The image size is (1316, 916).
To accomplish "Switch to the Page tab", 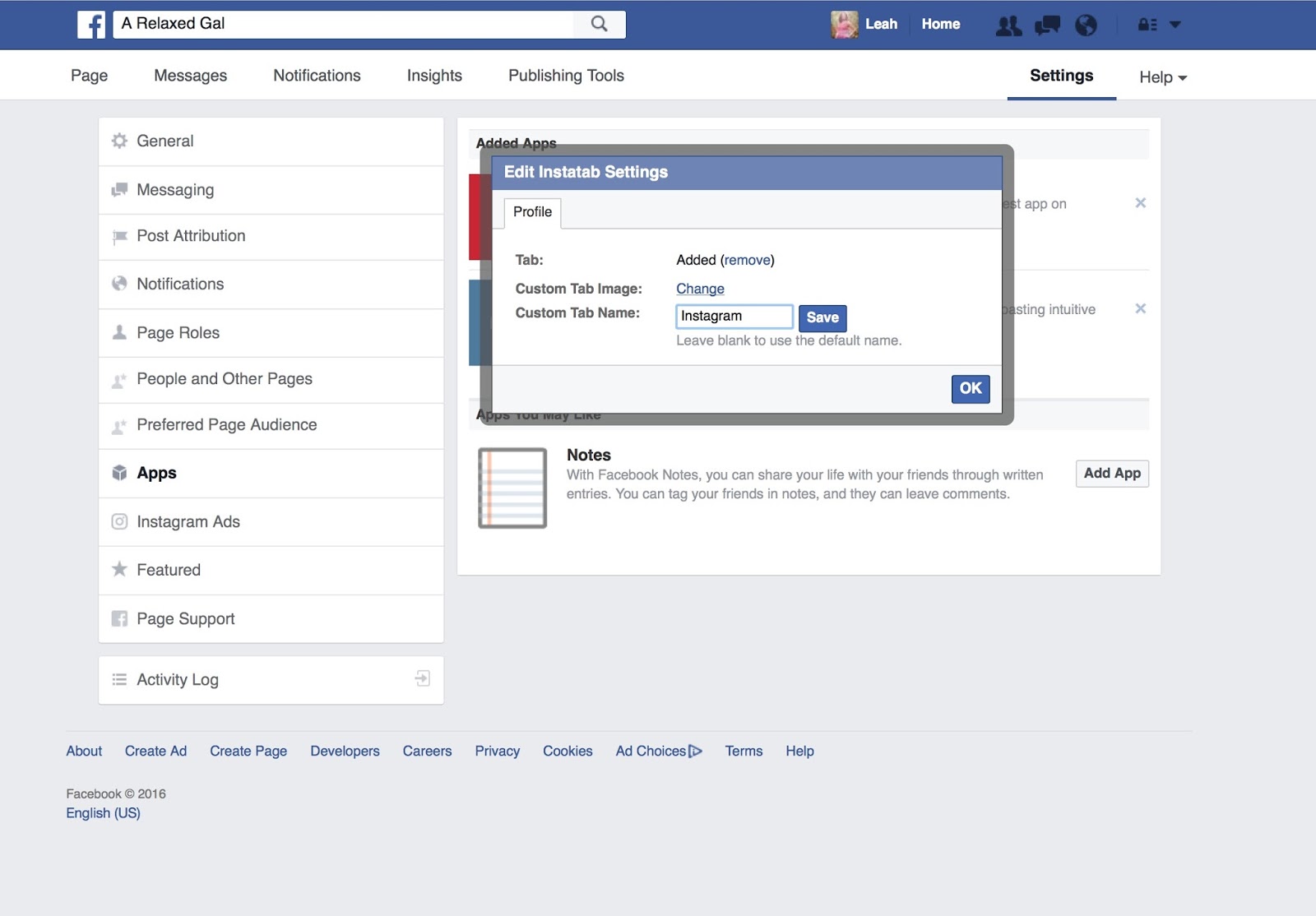I will tap(90, 76).
